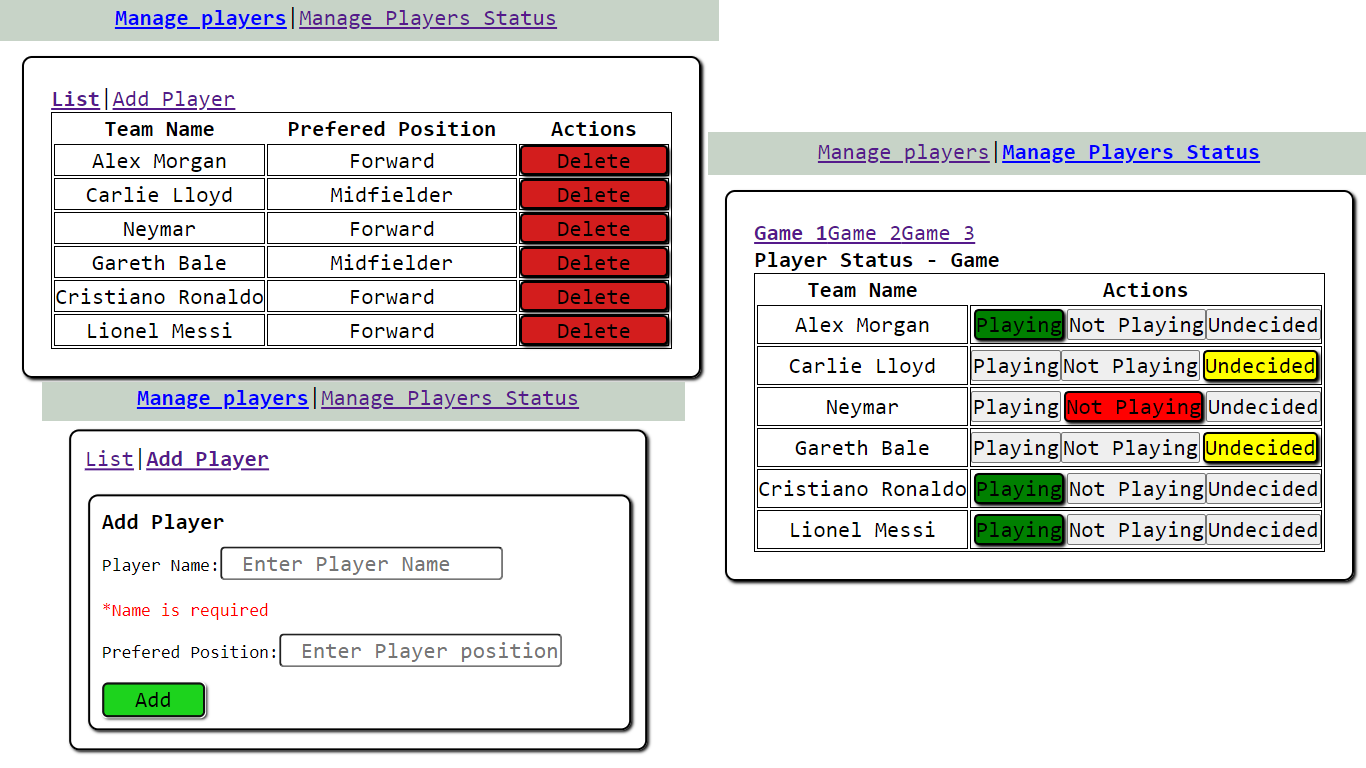Click the green Add button

coord(153,700)
